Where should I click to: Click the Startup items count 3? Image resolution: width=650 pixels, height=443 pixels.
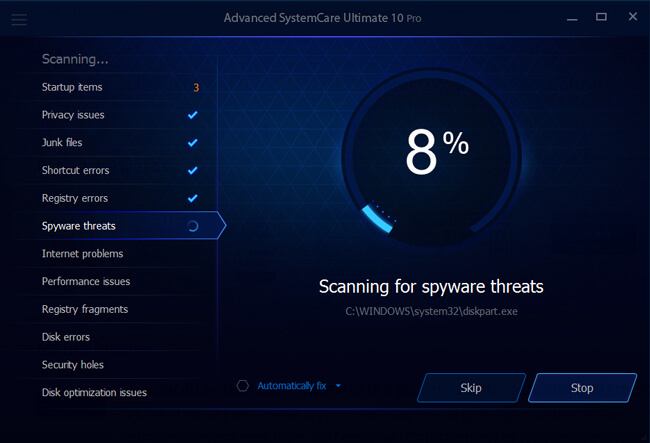click(196, 87)
